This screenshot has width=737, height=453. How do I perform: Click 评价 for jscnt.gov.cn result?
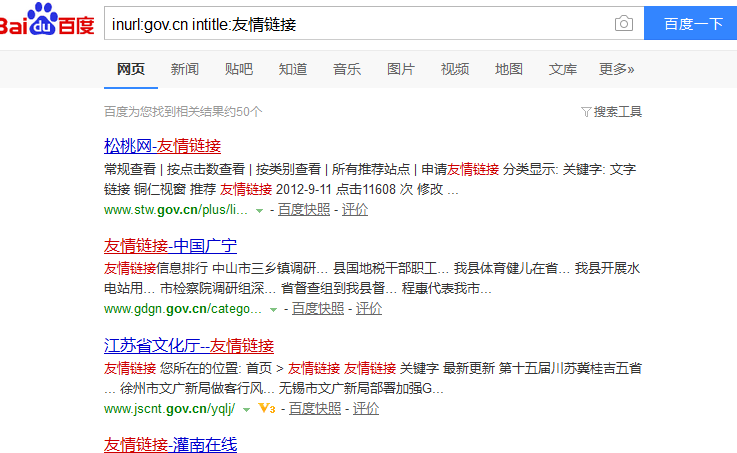(x=366, y=409)
